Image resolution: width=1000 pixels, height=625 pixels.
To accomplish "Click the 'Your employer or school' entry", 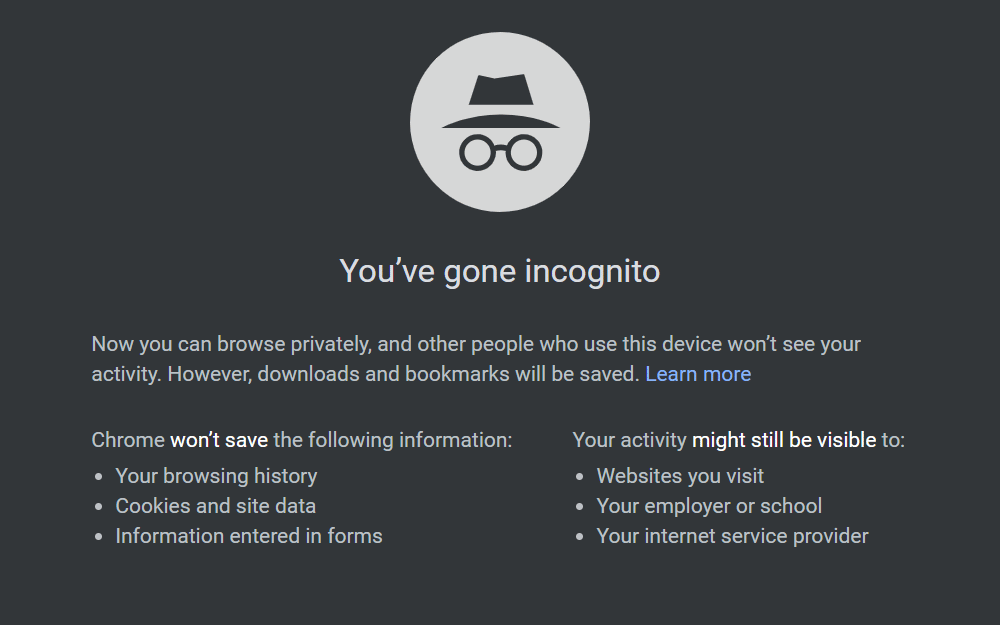I will click(710, 506).
